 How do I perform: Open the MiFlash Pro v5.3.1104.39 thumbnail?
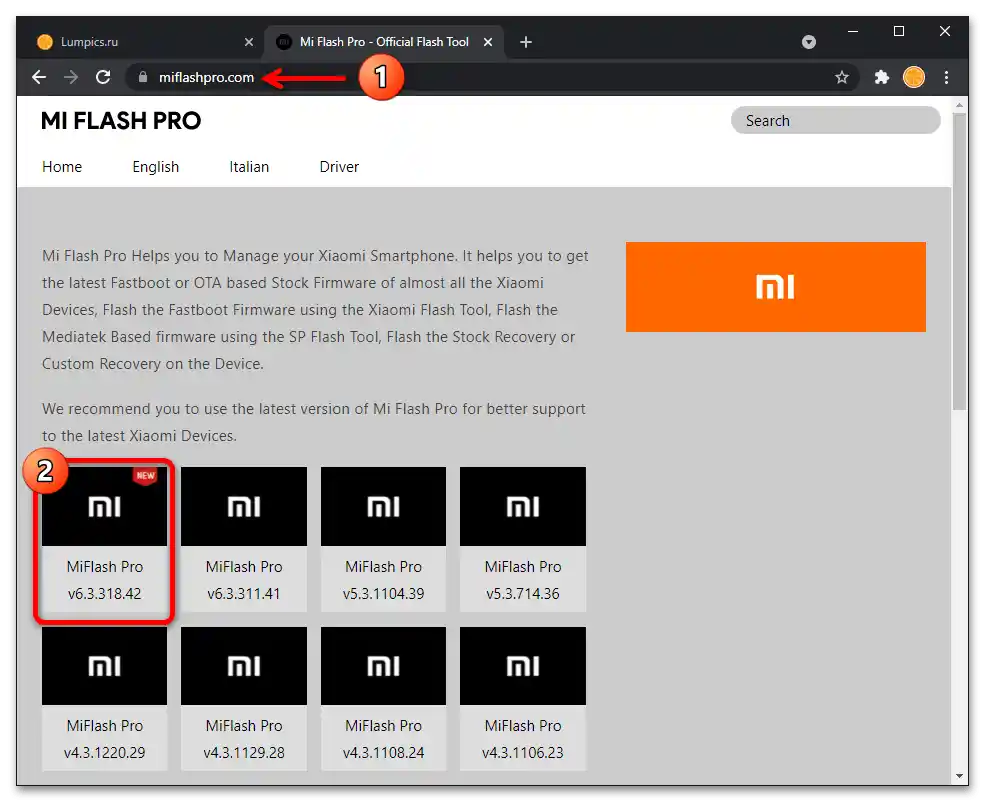click(383, 506)
